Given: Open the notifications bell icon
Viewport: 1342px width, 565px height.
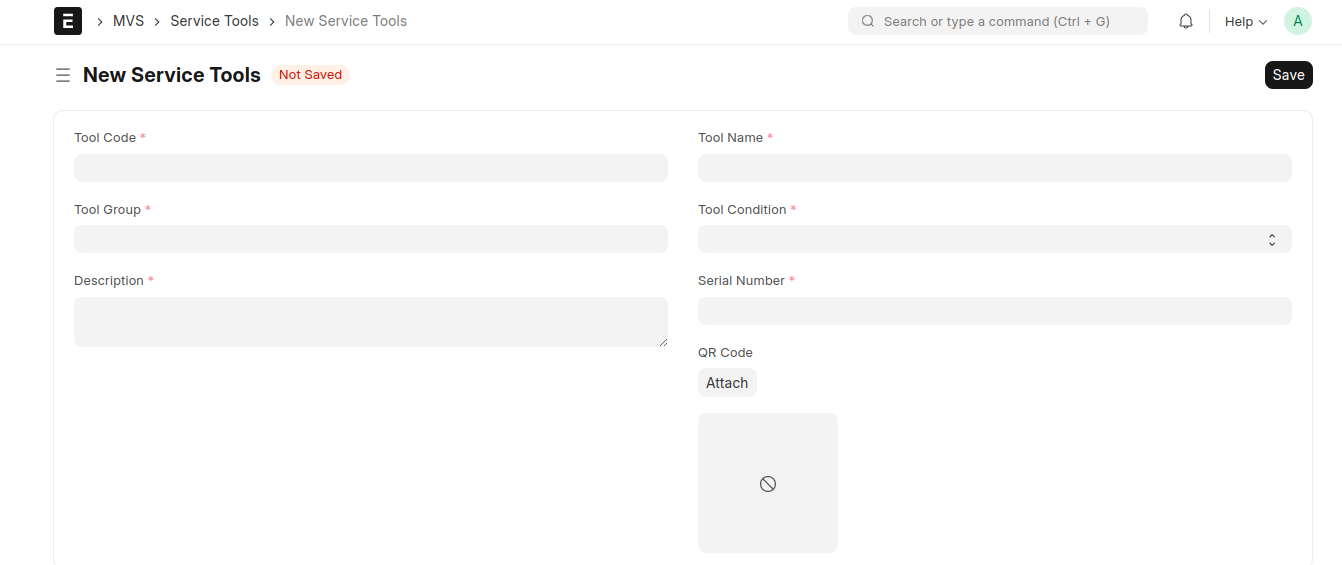Looking at the screenshot, I should [x=1186, y=21].
